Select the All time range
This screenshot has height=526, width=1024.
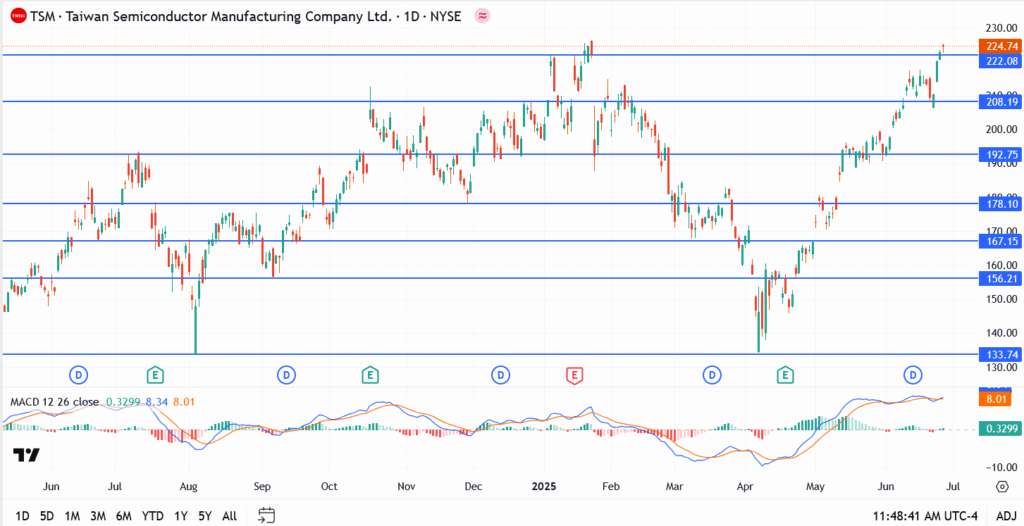point(229,516)
